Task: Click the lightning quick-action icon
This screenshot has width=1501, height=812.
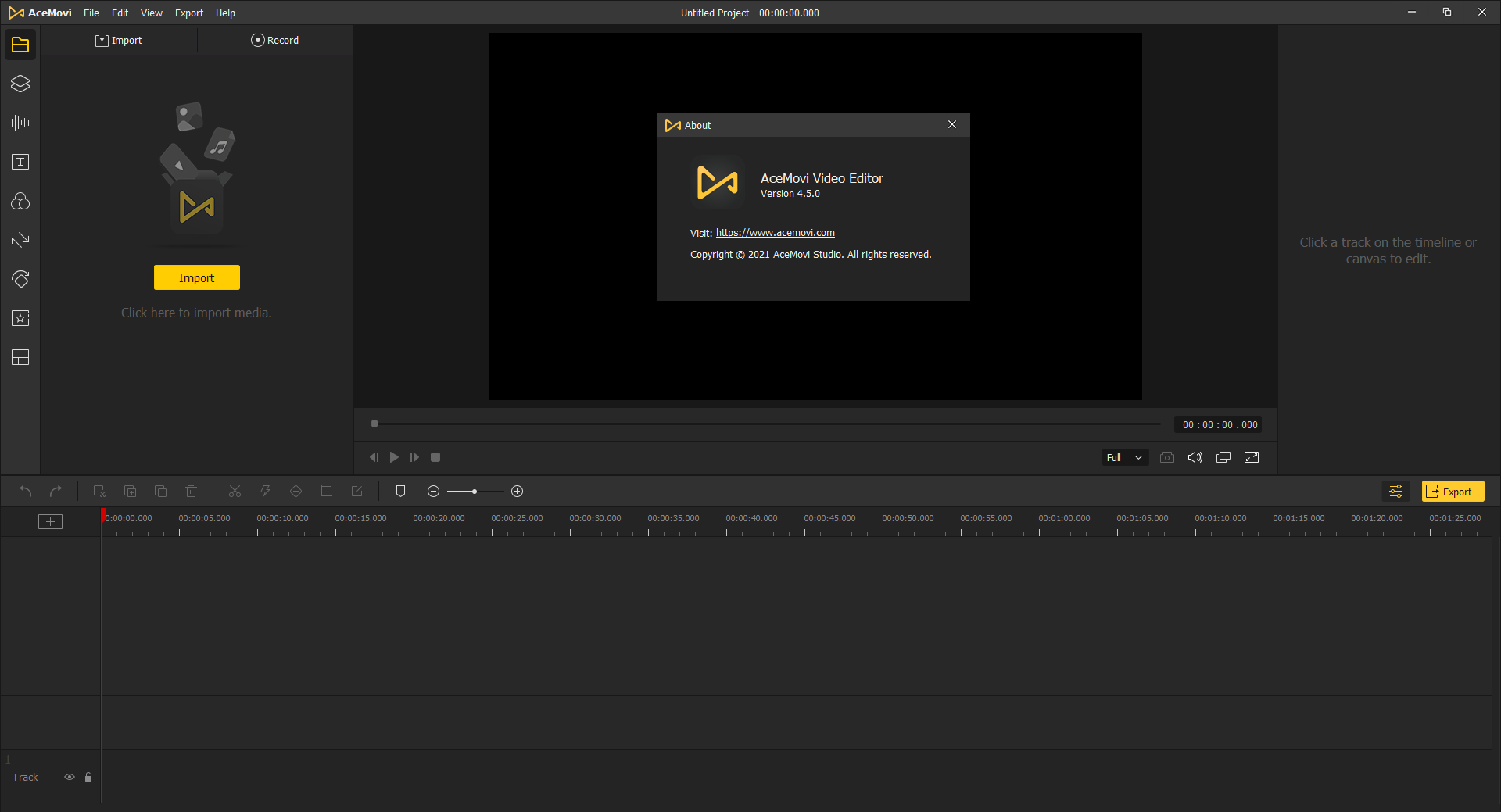Action: pyautogui.click(x=265, y=491)
